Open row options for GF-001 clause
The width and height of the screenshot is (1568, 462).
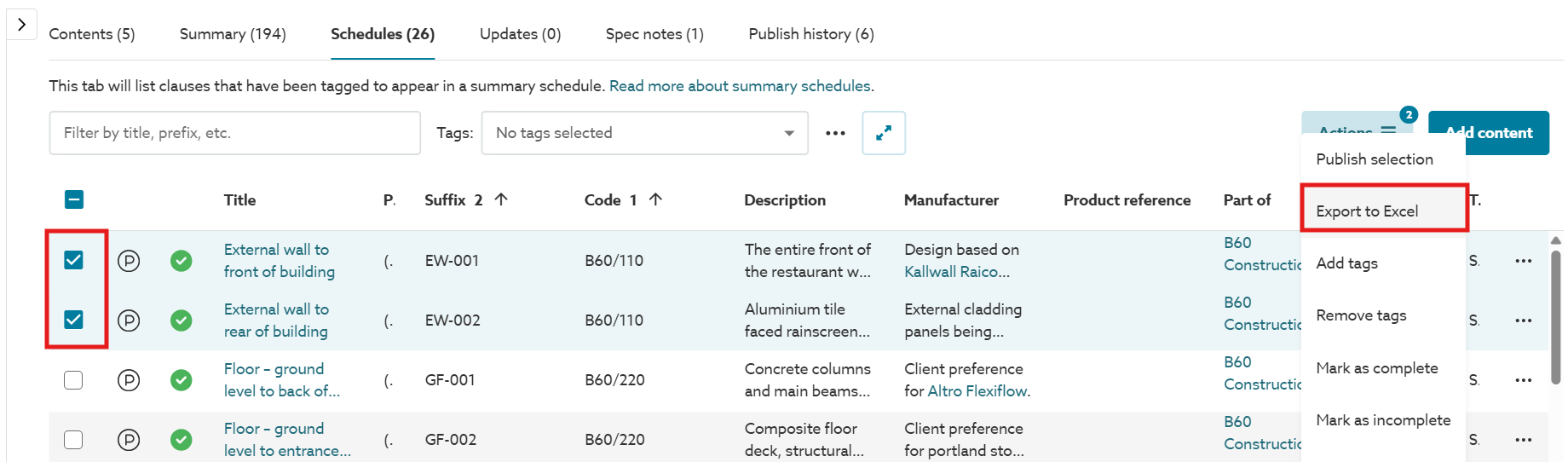tap(1523, 380)
